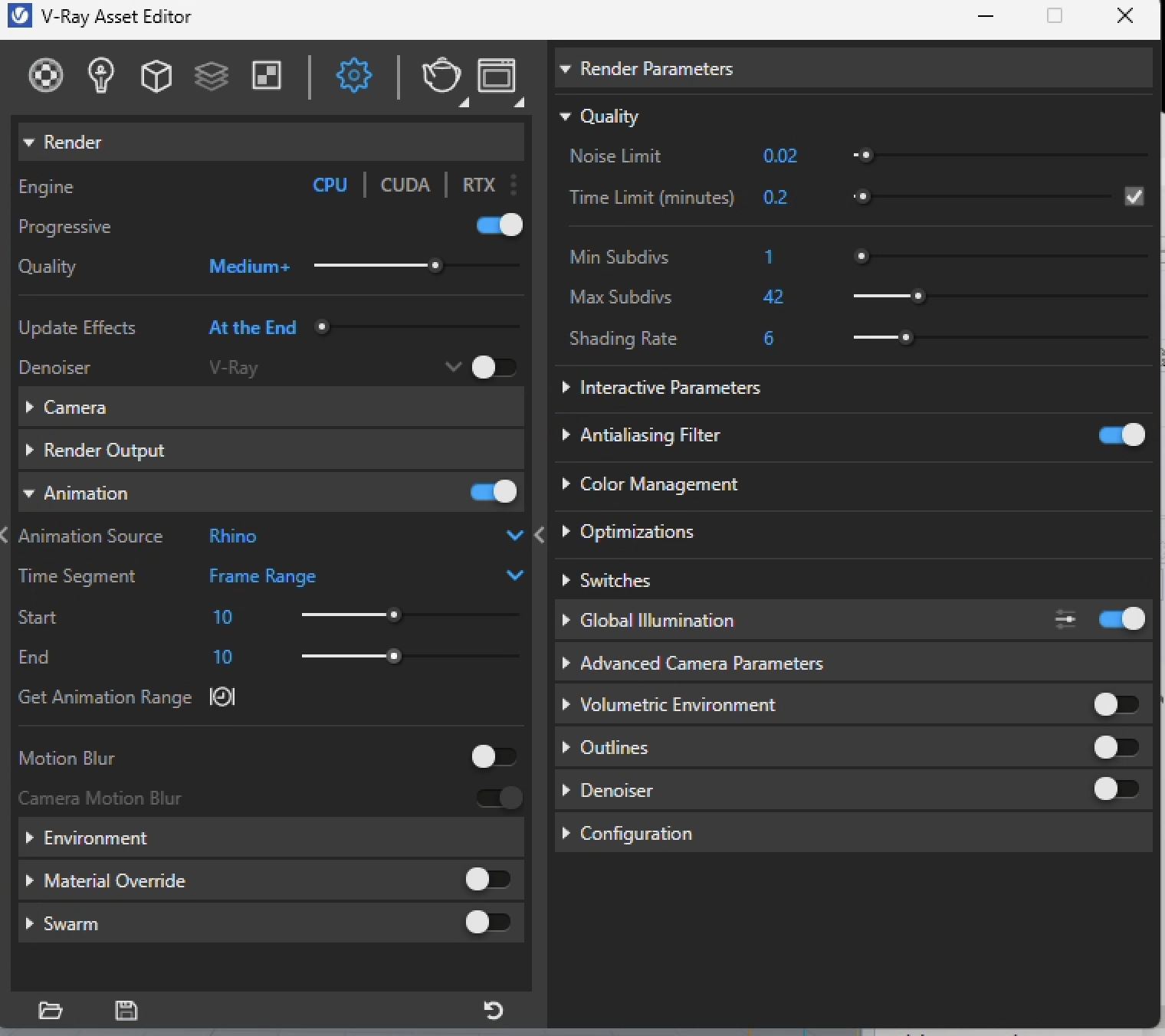The image size is (1165, 1036).
Task: Toggle the Progressive switch
Action: pyautogui.click(x=499, y=225)
